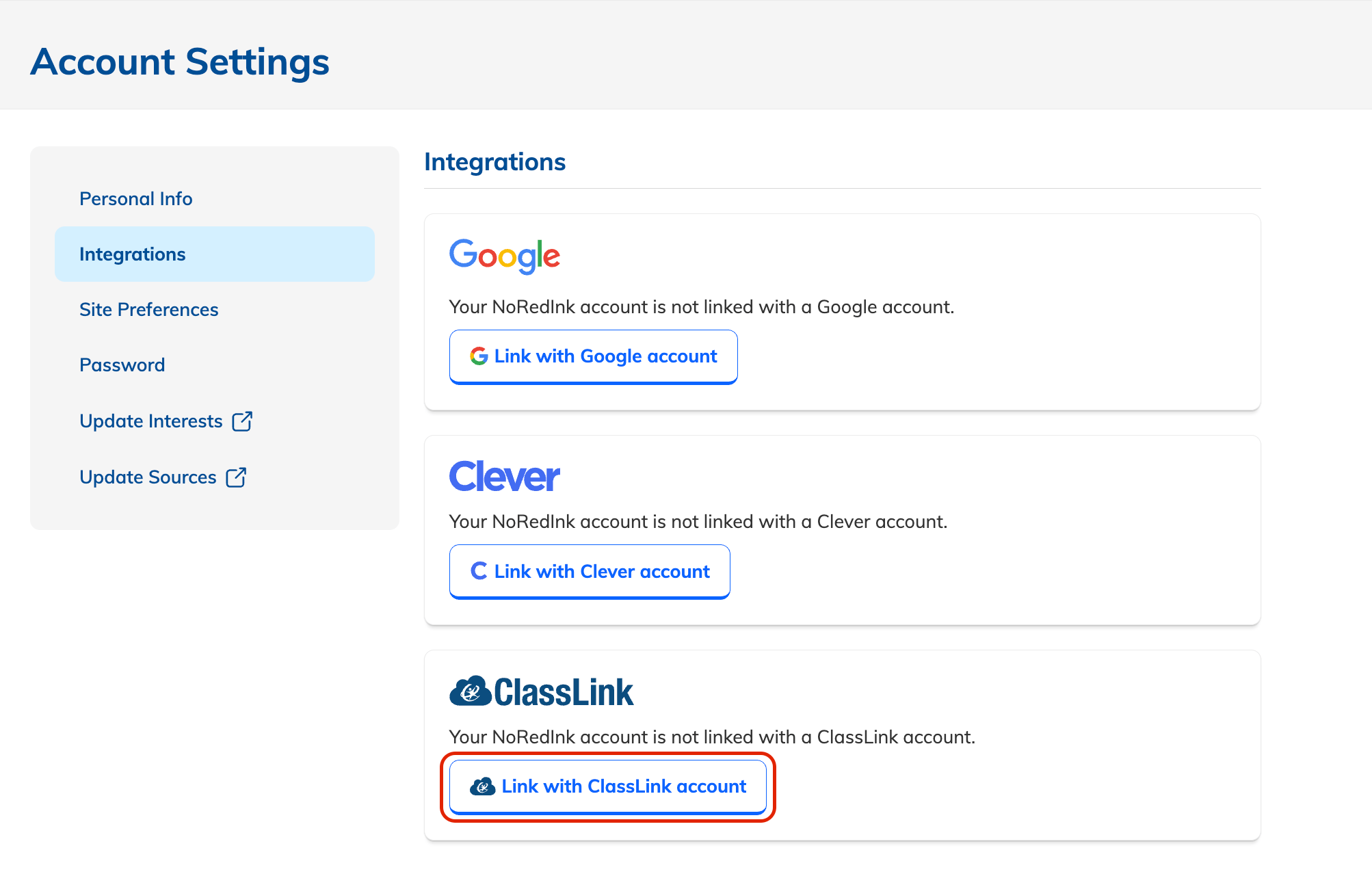
Task: Click Link with Clever account
Action: (589, 571)
